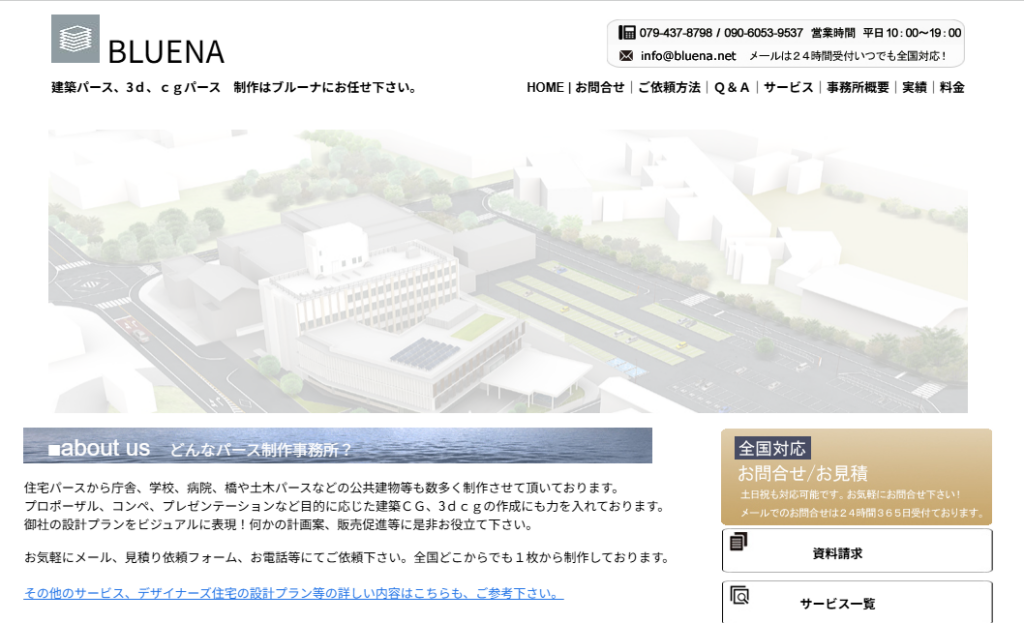The width and height of the screenshot is (1024, 623).
Task: Navigate to 事務所概要
Action: [857, 88]
